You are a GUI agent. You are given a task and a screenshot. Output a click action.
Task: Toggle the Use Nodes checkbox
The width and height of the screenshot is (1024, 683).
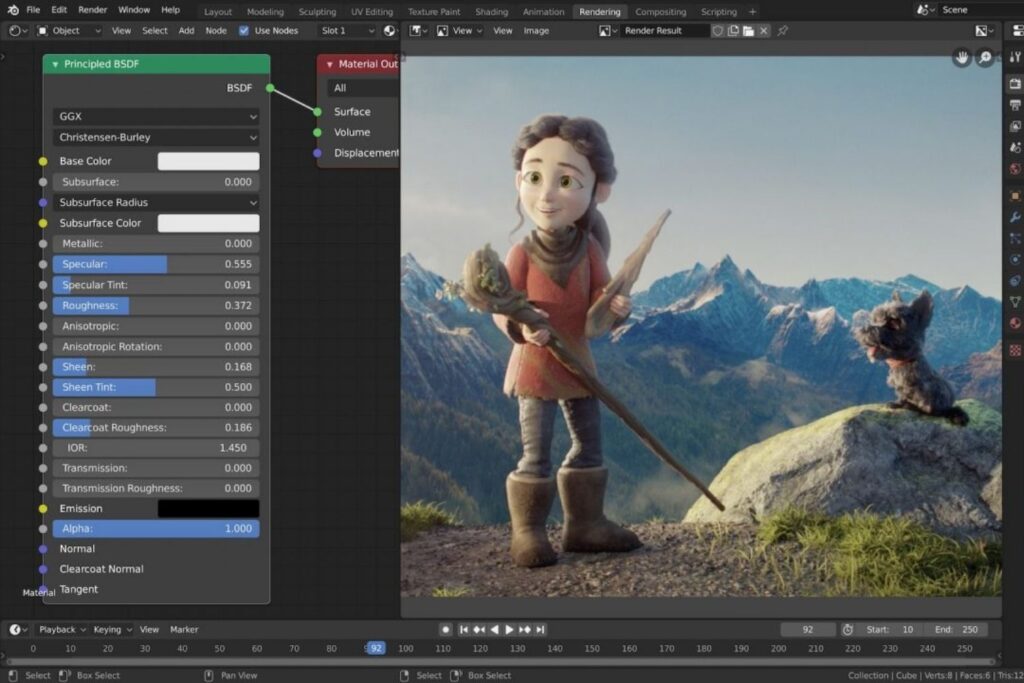pos(244,31)
